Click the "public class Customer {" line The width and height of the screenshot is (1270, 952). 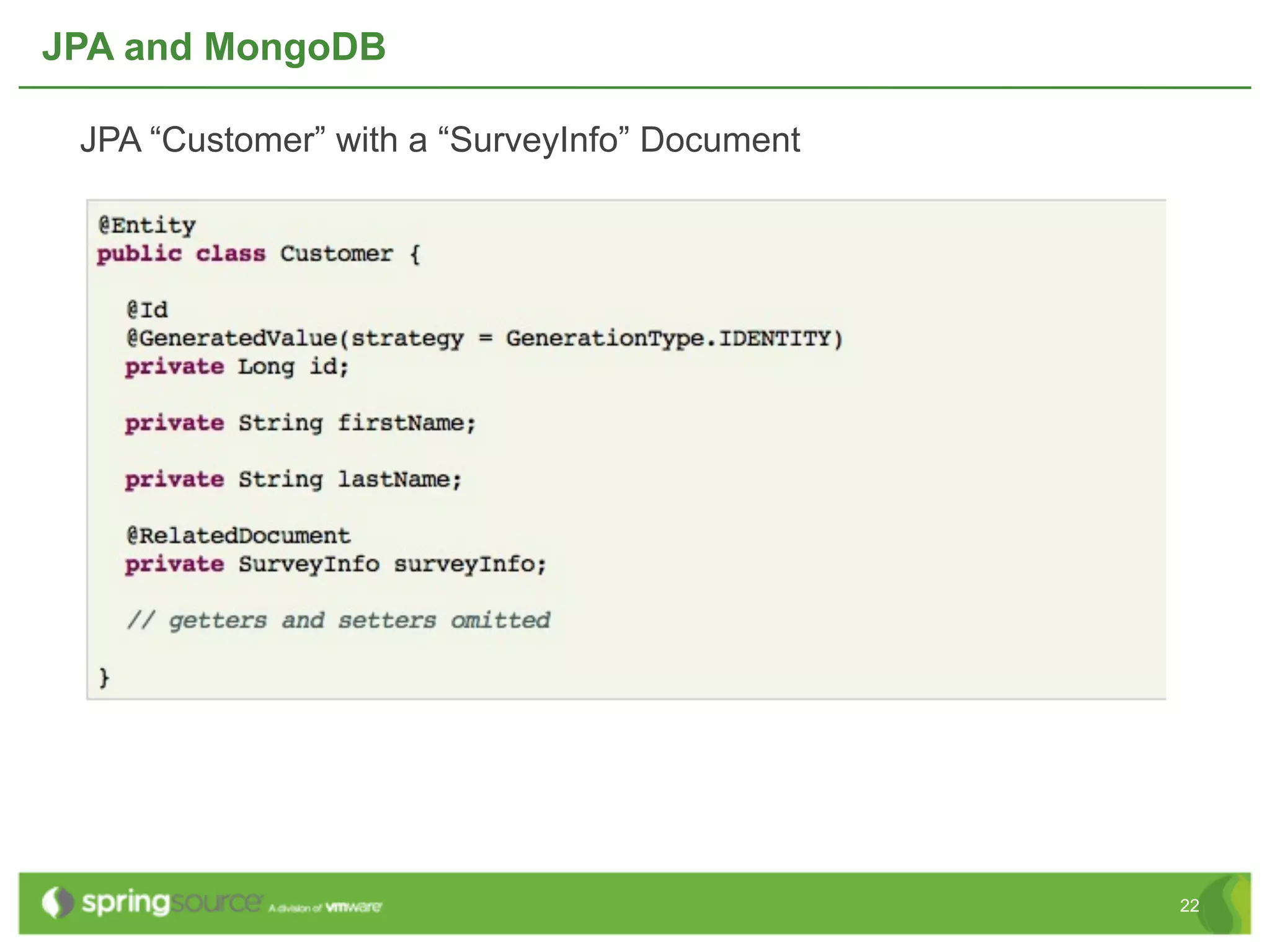click(x=259, y=254)
